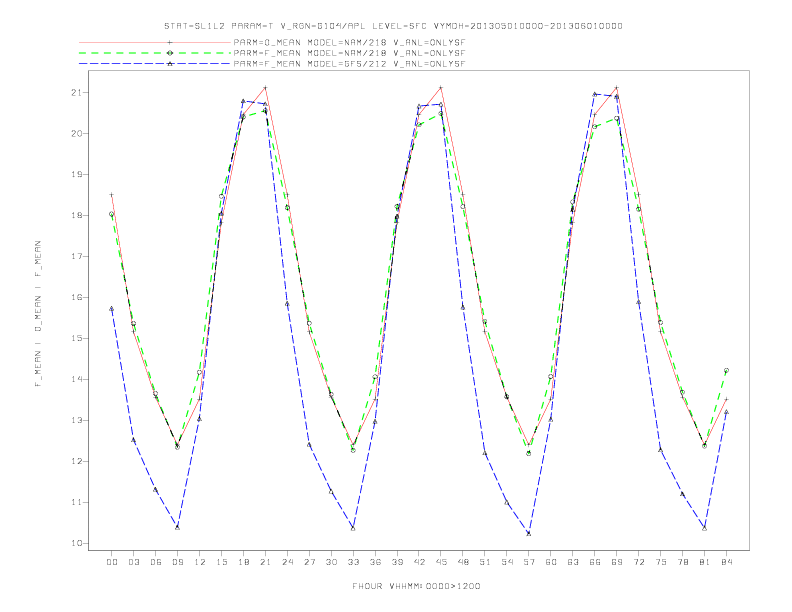Click the y-axis tick label 20
The width and height of the screenshot is (792, 612).
tap(76, 133)
